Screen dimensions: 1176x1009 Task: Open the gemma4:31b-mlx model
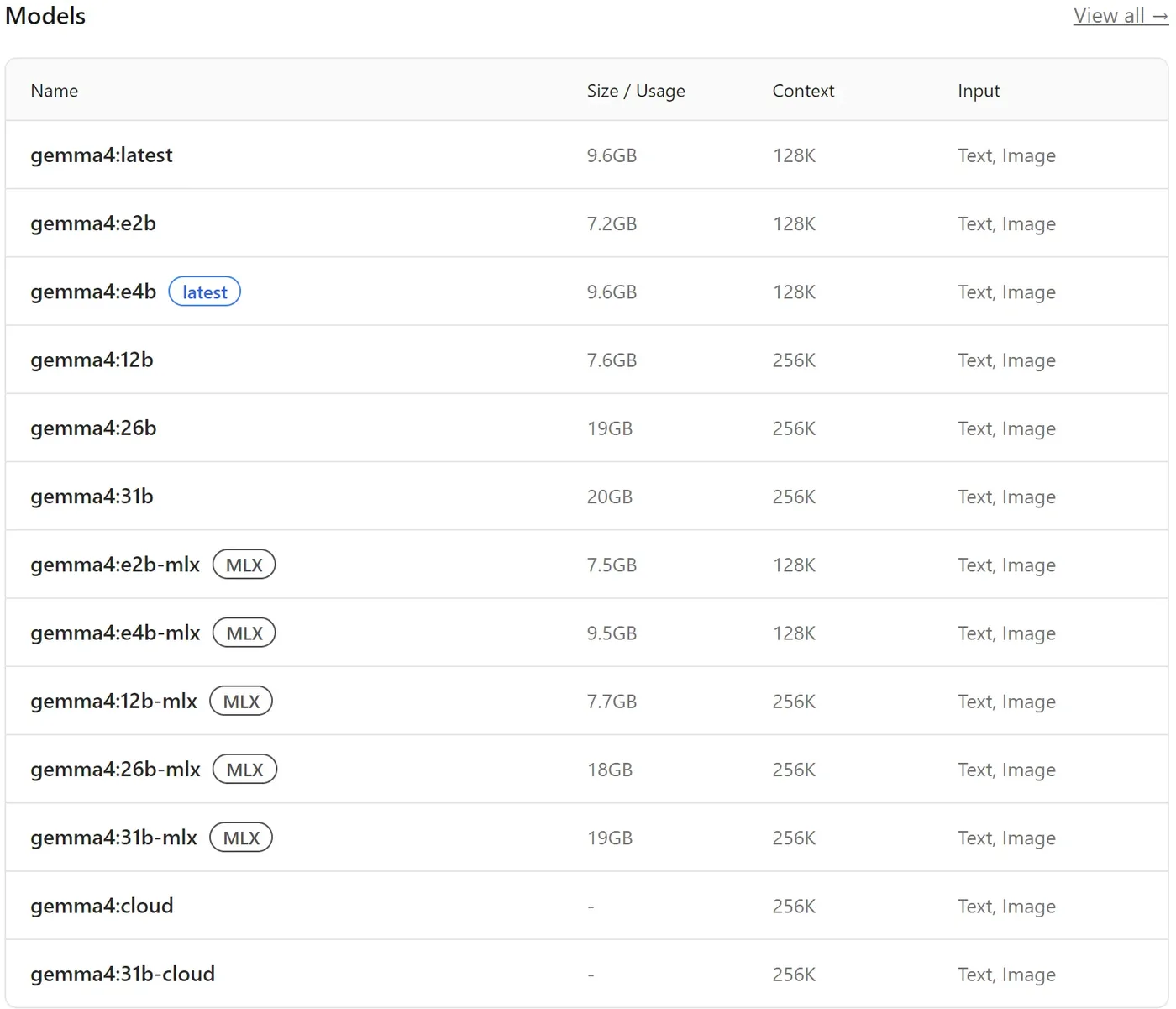(113, 838)
